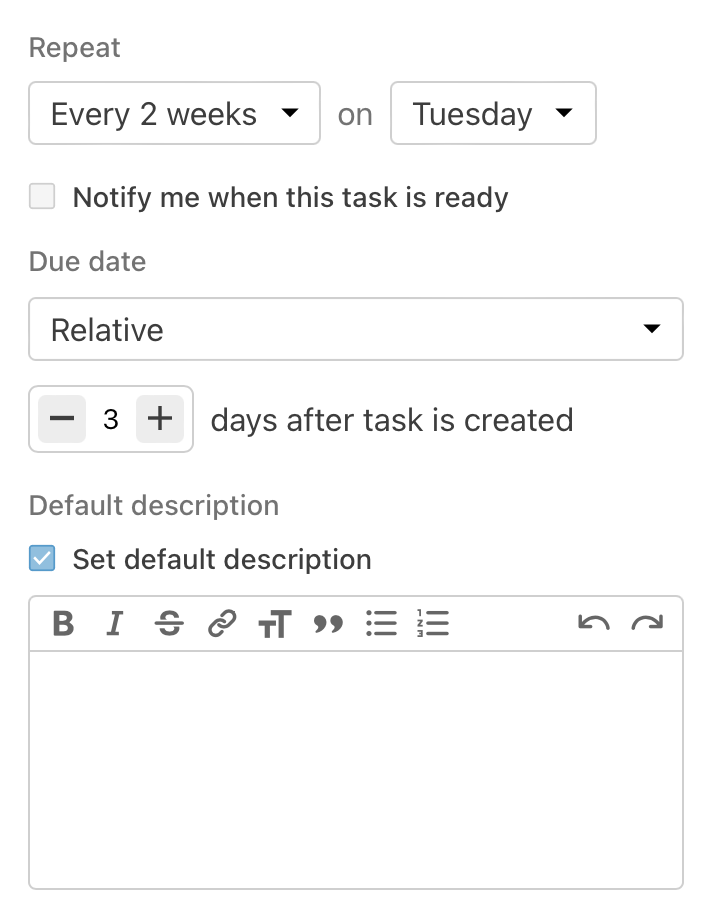Change text size with heading icon
The height and width of the screenshot is (918, 714).
pyautogui.click(x=274, y=625)
